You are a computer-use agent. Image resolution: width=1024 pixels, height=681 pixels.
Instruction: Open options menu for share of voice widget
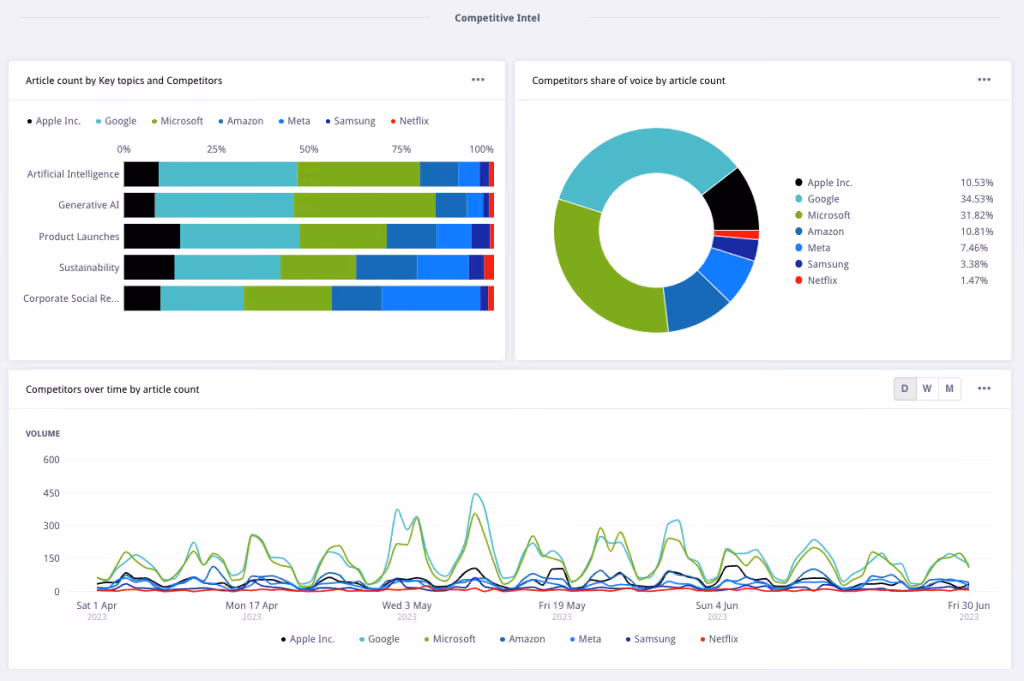(x=984, y=80)
